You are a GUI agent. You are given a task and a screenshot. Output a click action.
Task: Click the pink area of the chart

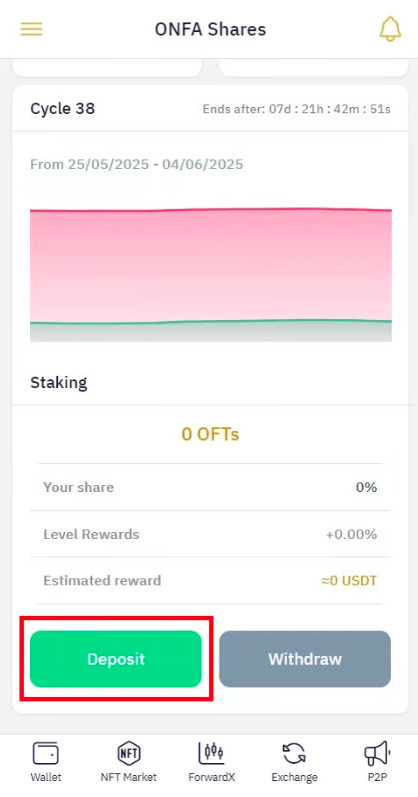pos(211,264)
